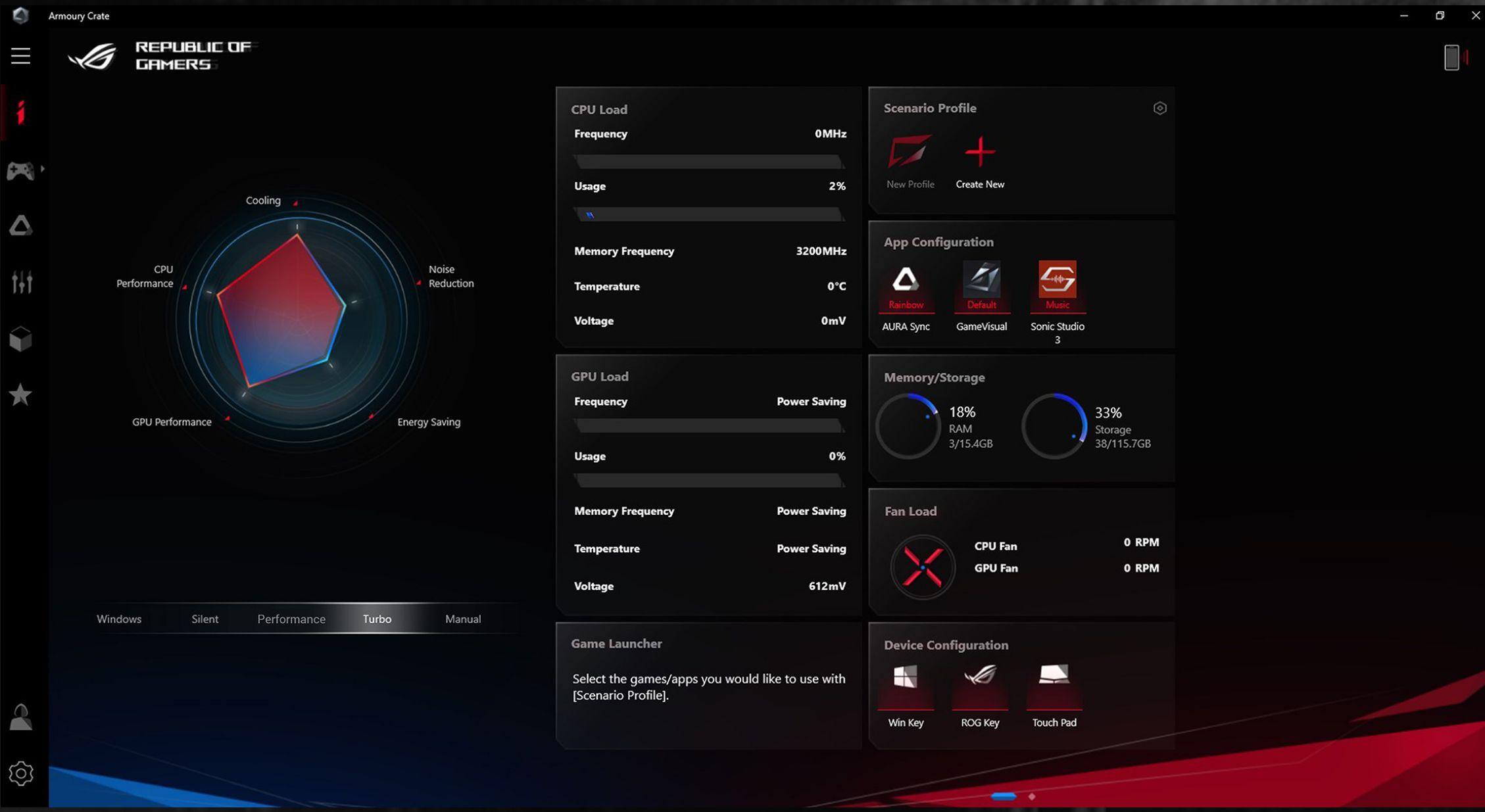Select the Silent operating mode
This screenshot has height=812, width=1485.
[205, 619]
